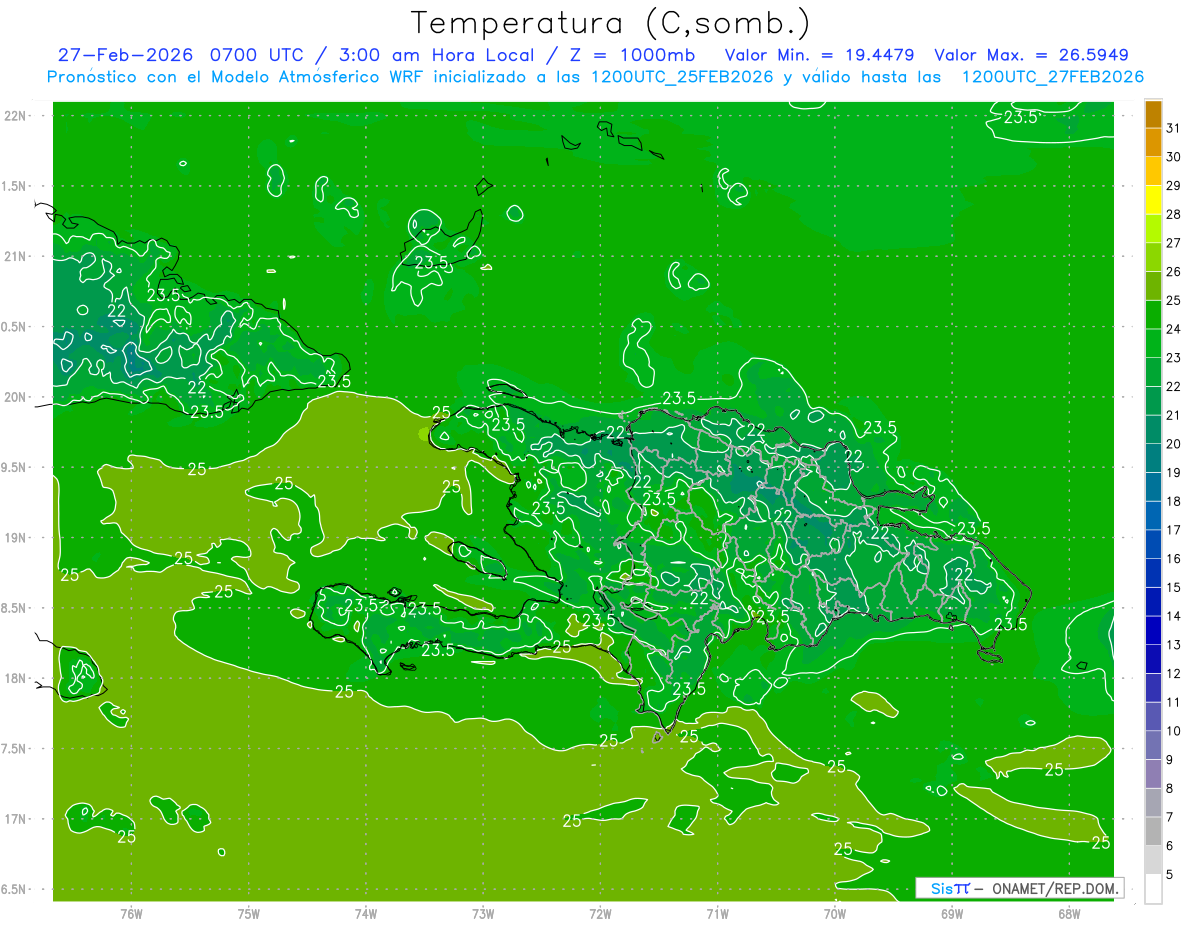Viewport: 1200px width, 927px height.
Task: Click the "19N" latitude axis label
Action: click(16, 538)
